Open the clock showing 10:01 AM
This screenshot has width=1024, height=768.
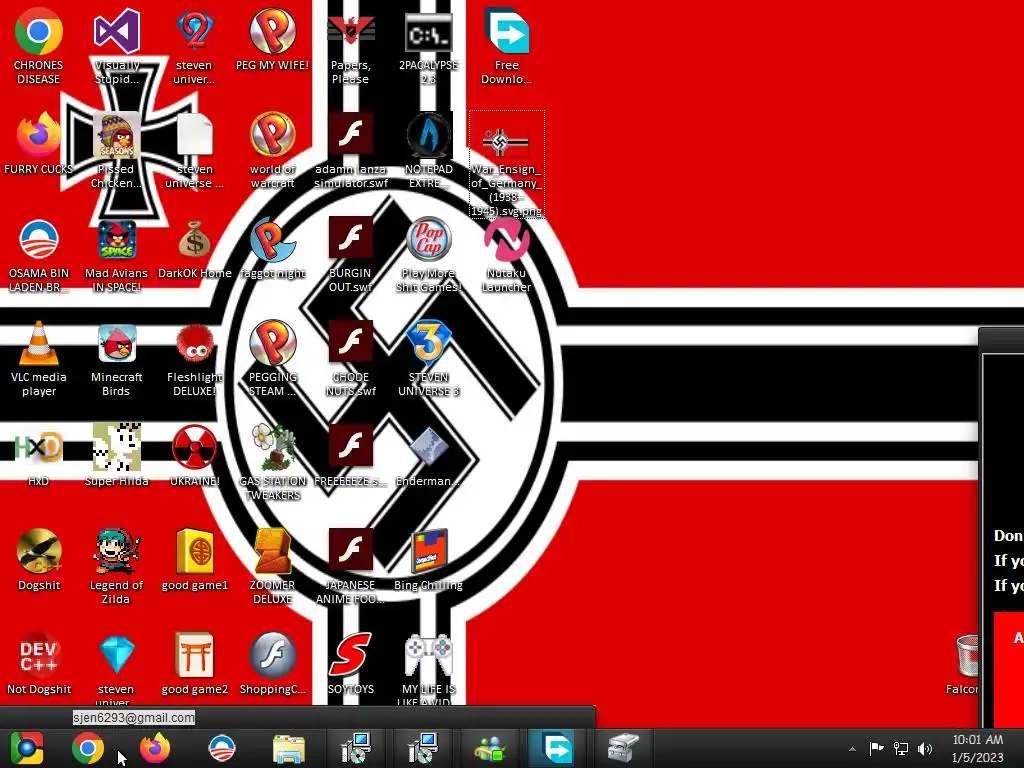[x=978, y=748]
